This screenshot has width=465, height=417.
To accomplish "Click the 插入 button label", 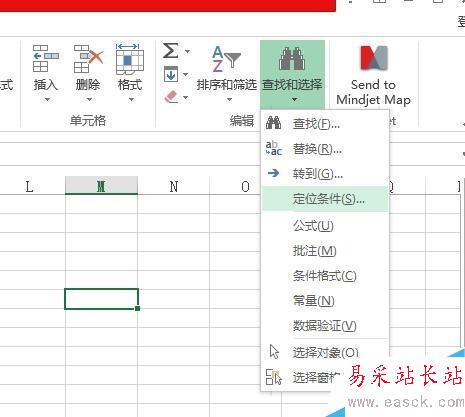I will point(46,85).
